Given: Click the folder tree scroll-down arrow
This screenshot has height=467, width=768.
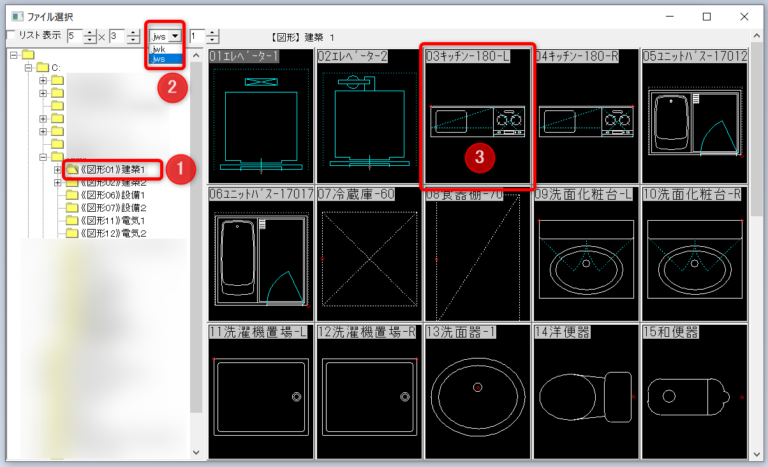Looking at the screenshot, I should pyautogui.click(x=196, y=452).
